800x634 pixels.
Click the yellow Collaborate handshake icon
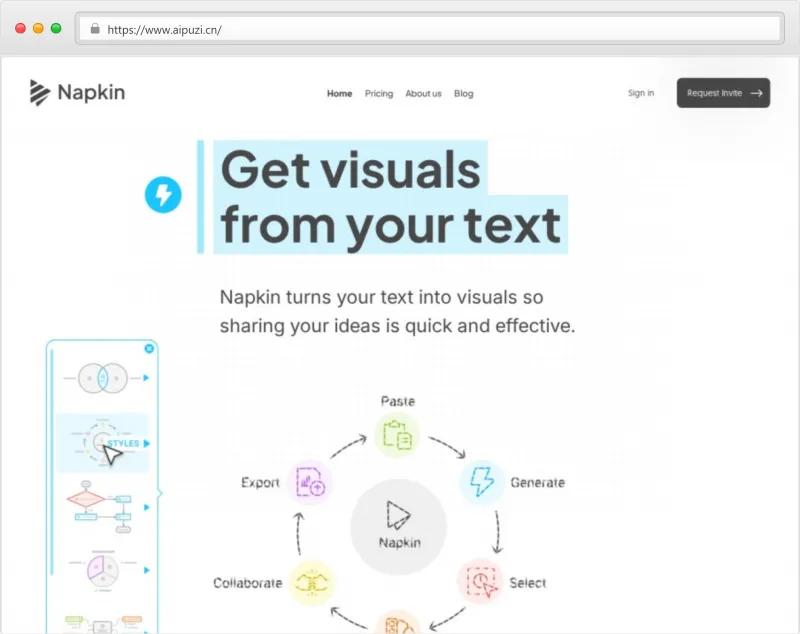click(x=311, y=582)
